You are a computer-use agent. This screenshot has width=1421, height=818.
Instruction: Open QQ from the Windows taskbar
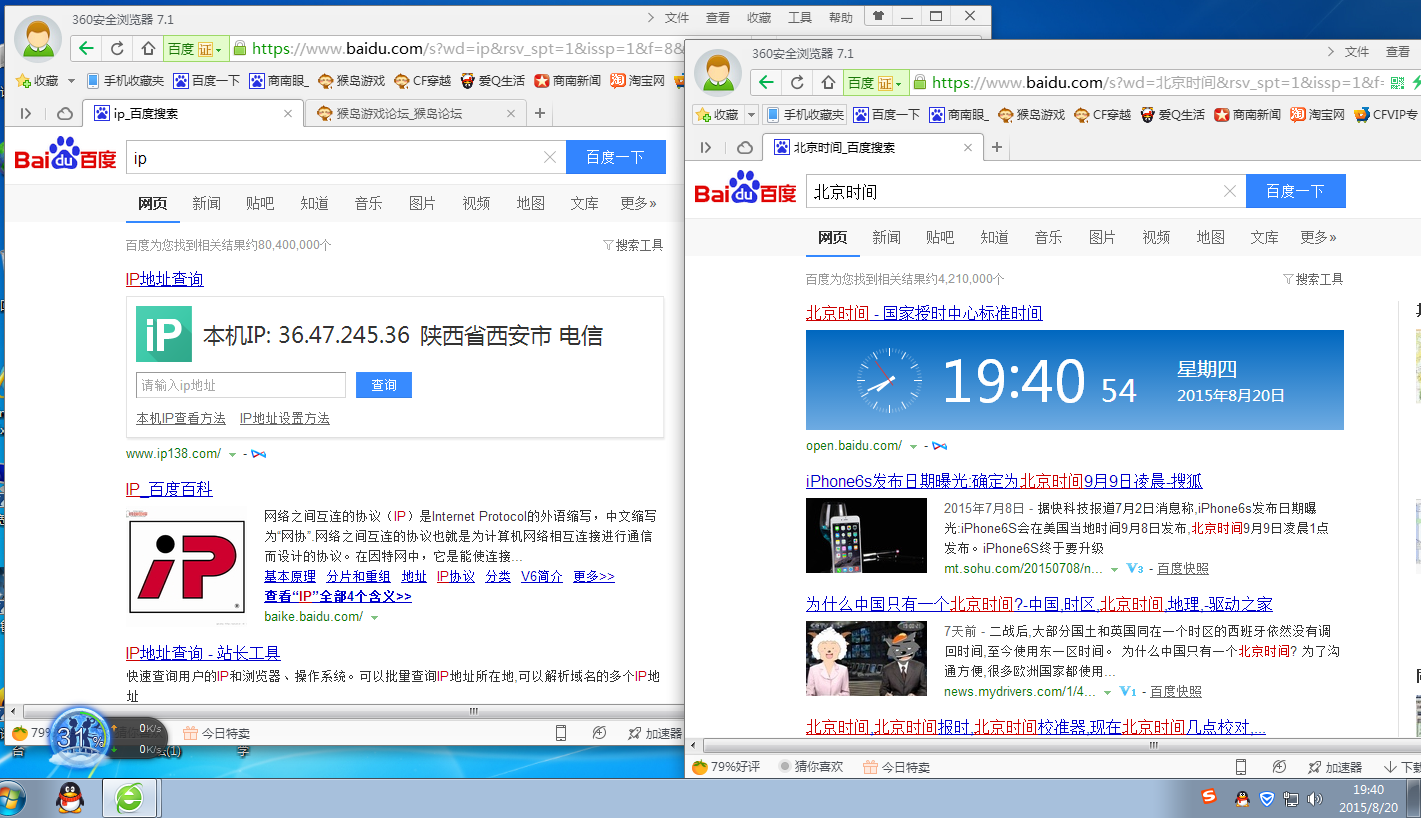pyautogui.click(x=69, y=798)
